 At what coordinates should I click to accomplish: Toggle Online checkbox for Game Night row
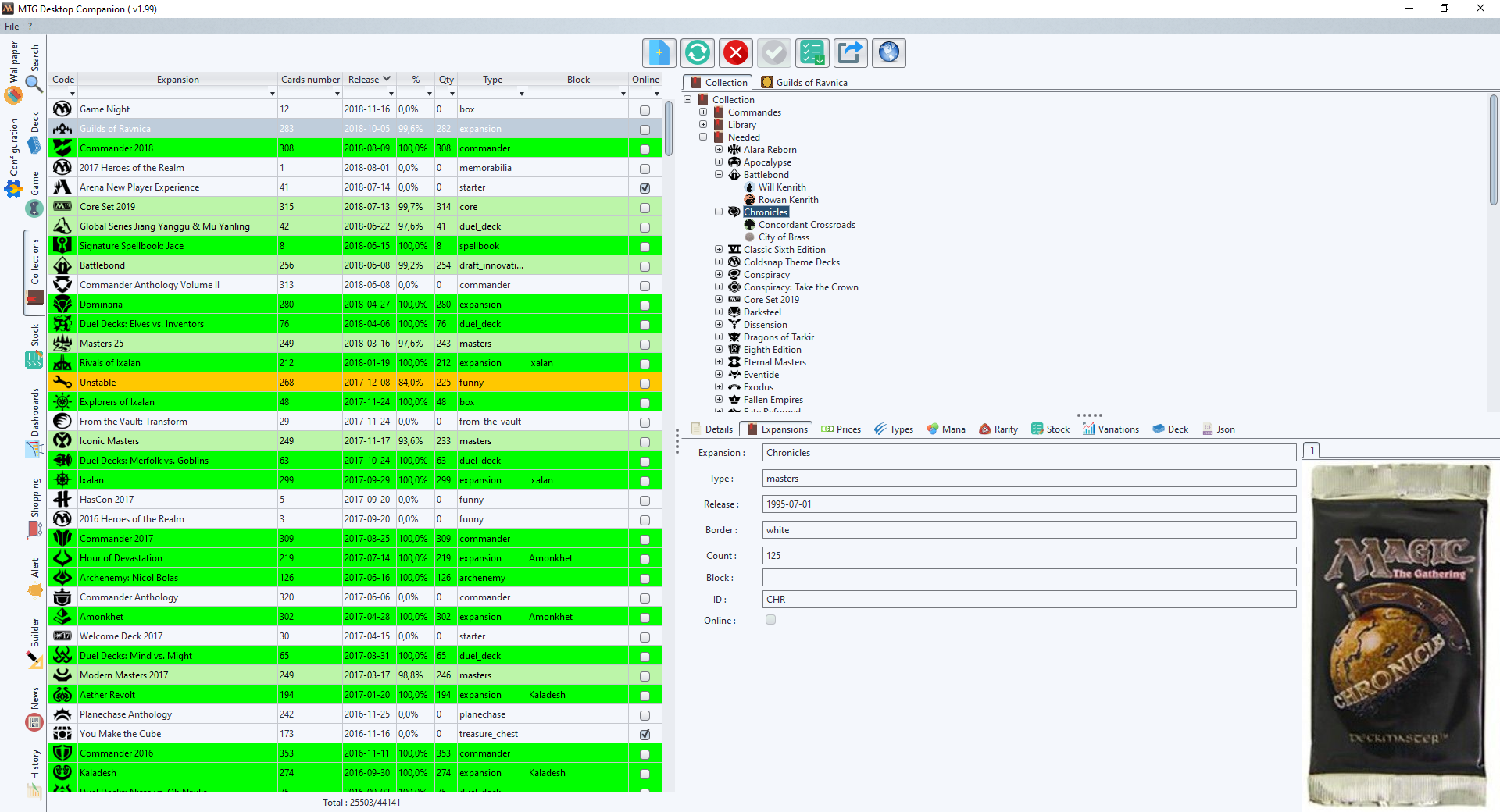coord(645,110)
